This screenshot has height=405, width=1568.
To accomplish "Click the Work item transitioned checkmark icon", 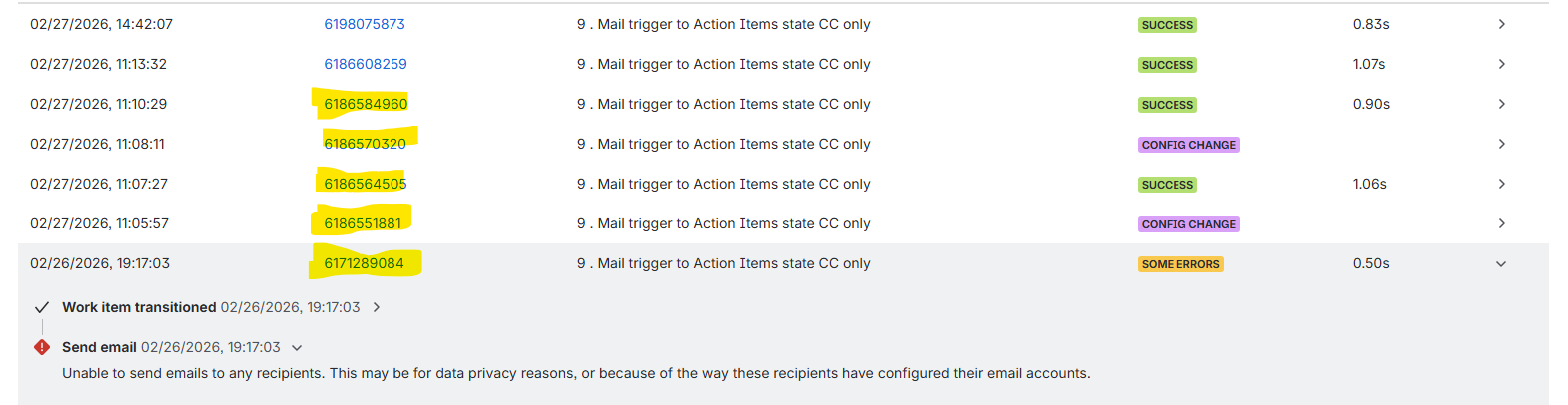I will (x=42, y=307).
